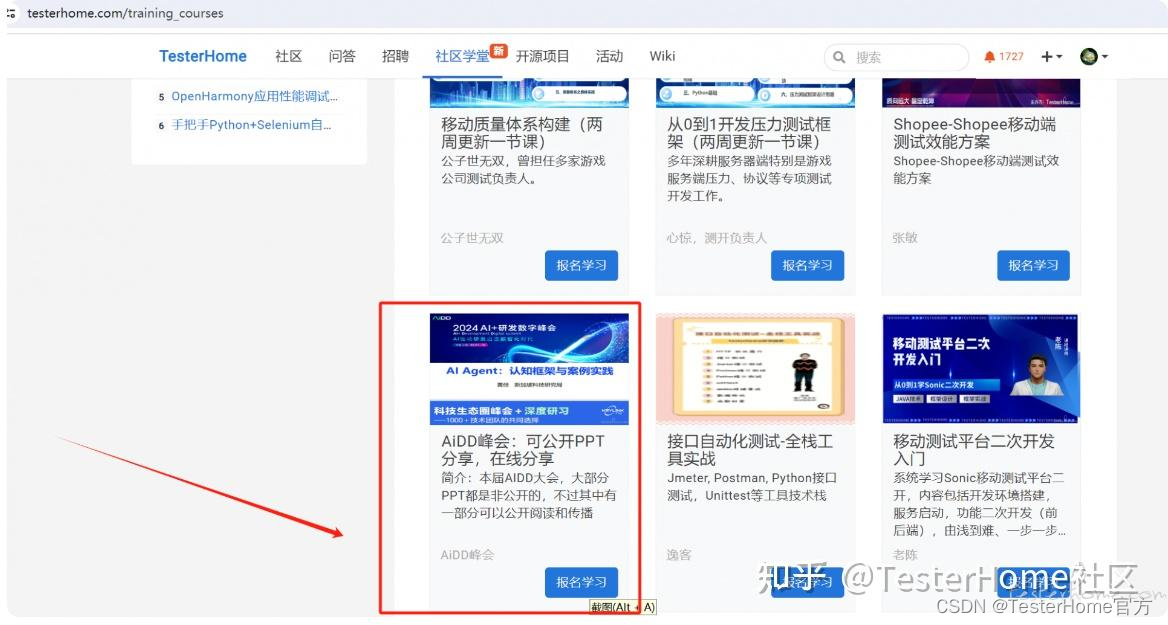Open the avatar dropdown arrow
This screenshot has height=625, width=1168.
[1104, 57]
